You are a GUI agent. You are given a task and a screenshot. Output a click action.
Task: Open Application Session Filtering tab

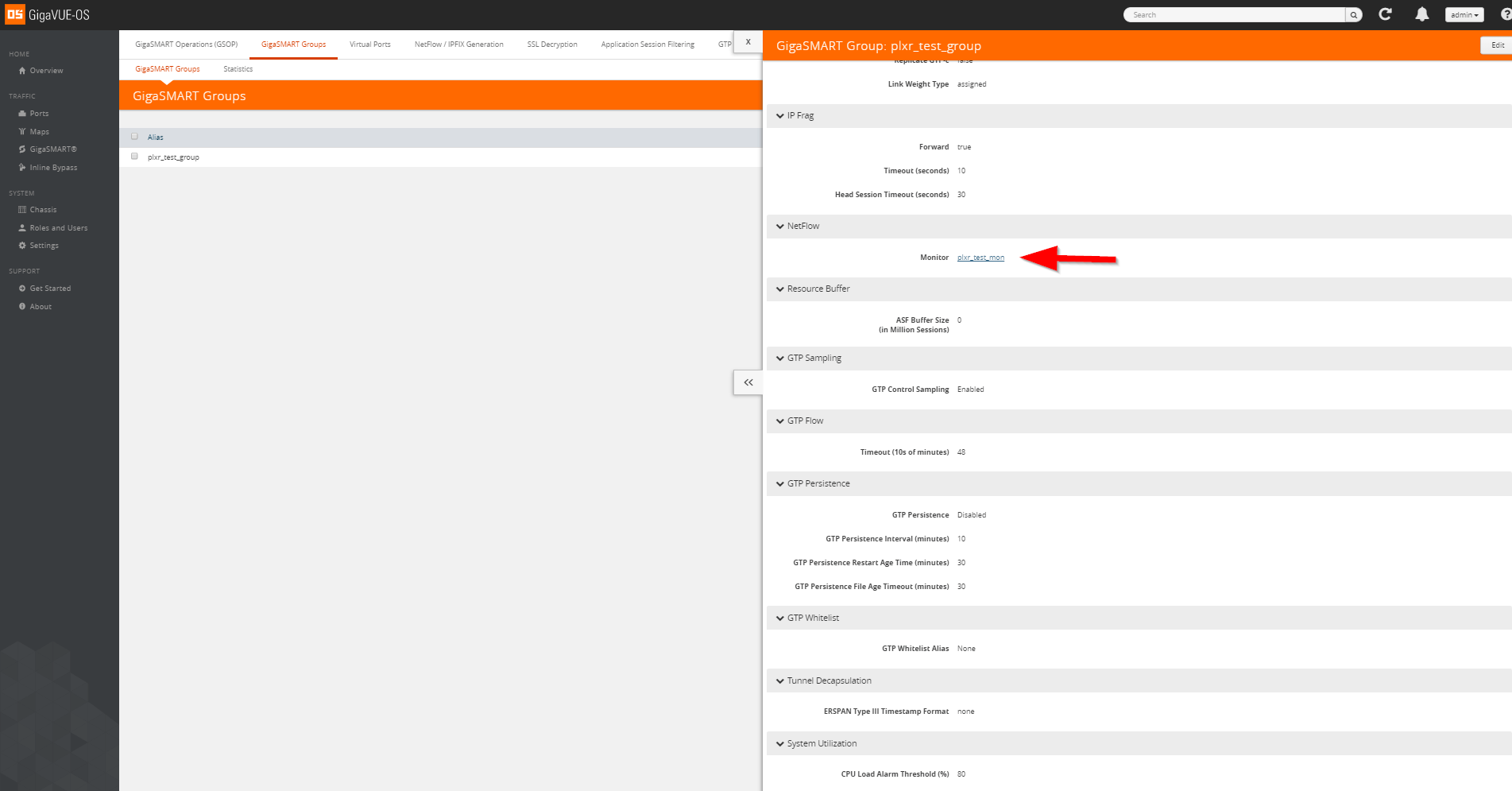point(648,45)
